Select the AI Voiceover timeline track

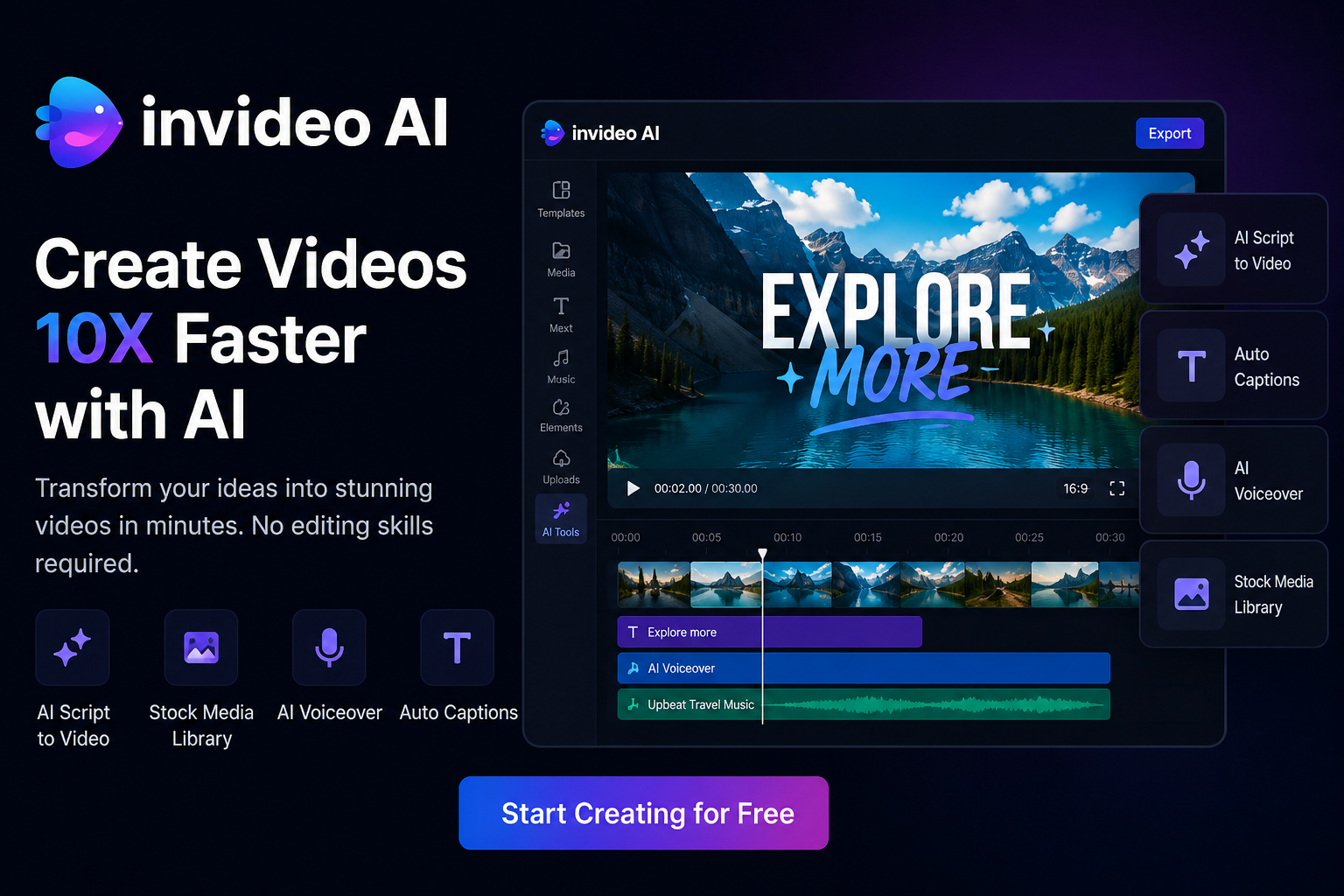(864, 668)
